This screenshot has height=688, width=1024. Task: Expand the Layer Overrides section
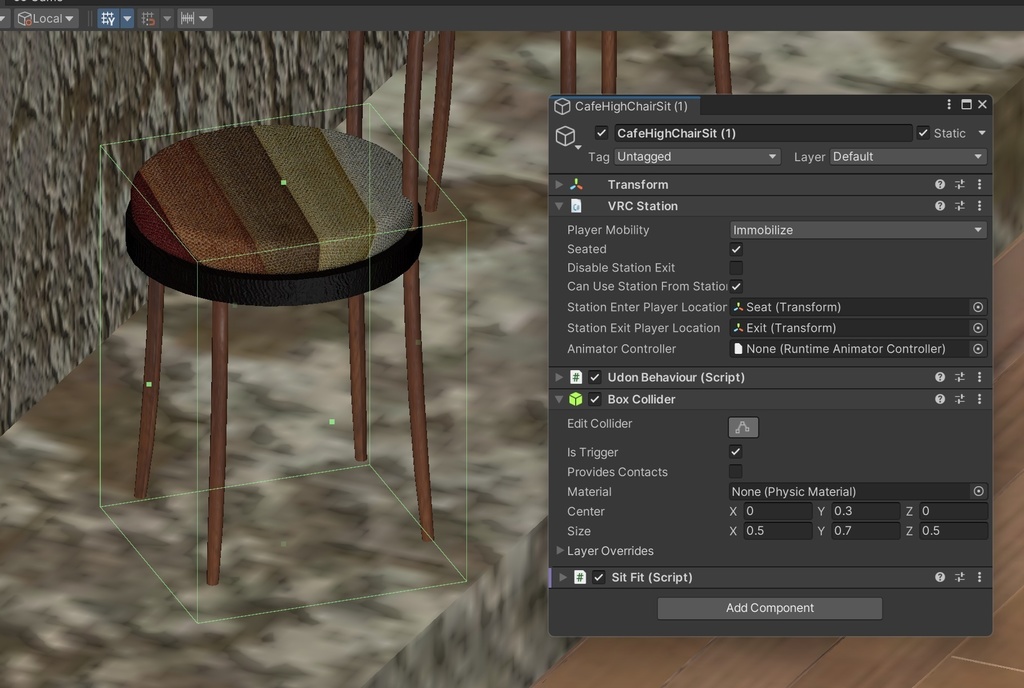pyautogui.click(x=560, y=550)
